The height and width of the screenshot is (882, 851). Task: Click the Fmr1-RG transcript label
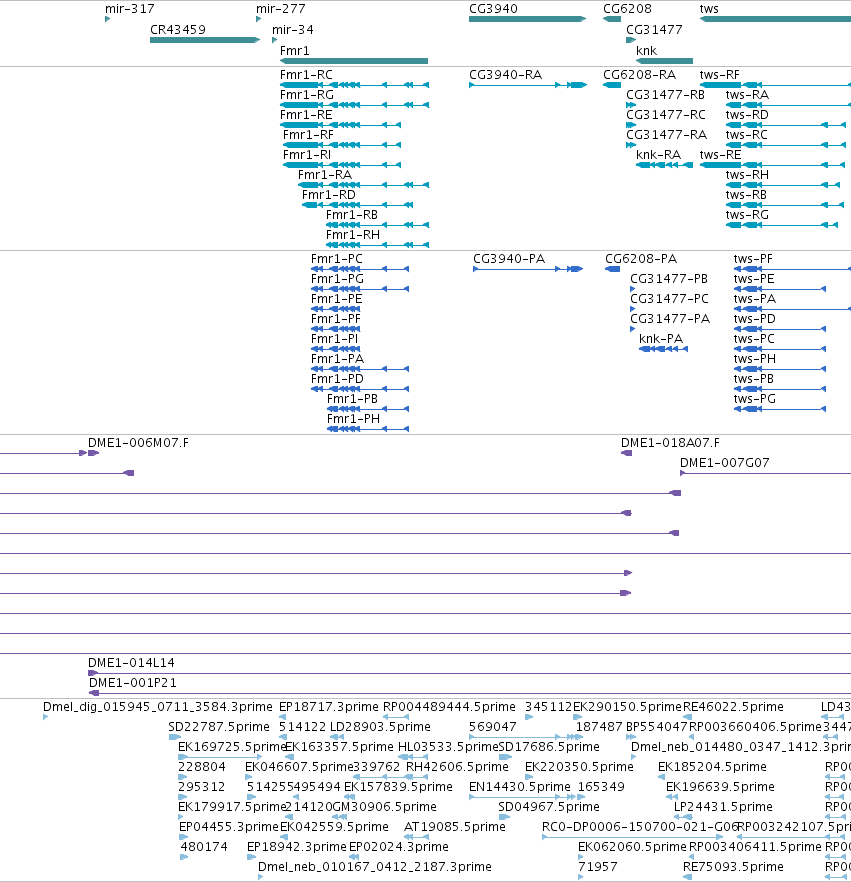307,94
